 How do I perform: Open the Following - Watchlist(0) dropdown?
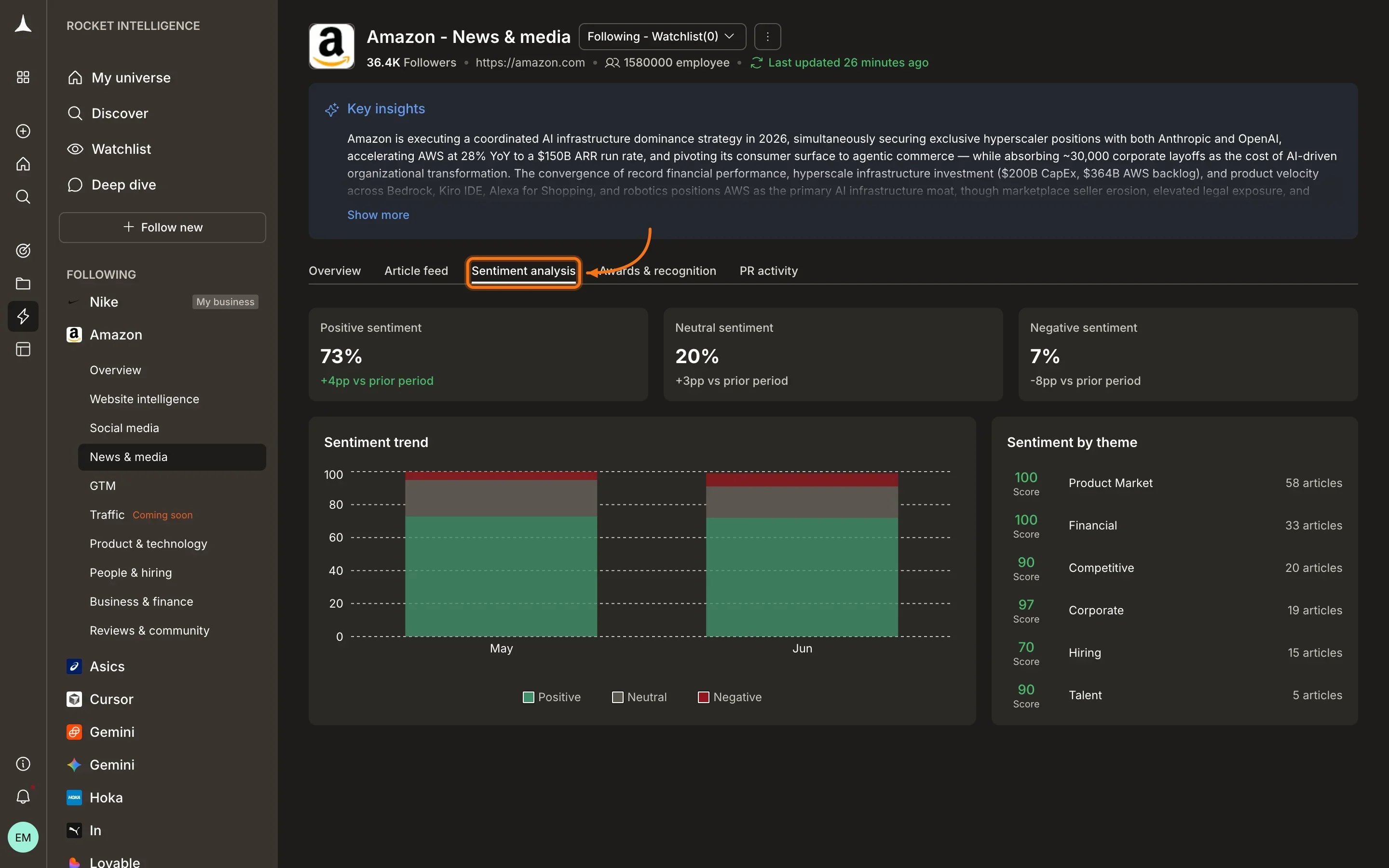point(662,37)
